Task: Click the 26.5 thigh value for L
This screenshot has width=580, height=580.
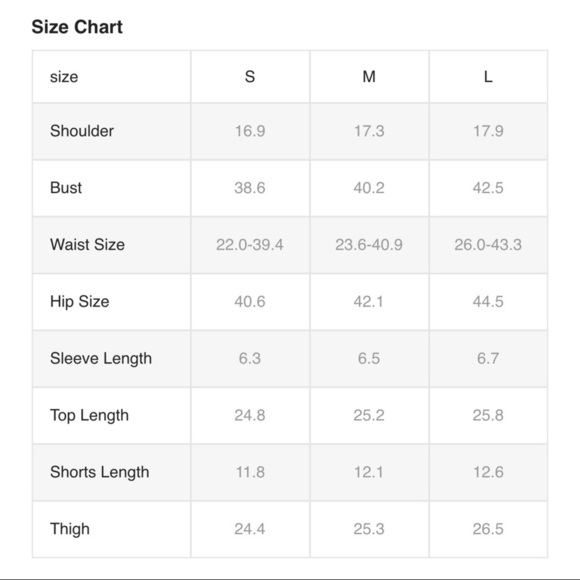Action: pyautogui.click(x=488, y=529)
